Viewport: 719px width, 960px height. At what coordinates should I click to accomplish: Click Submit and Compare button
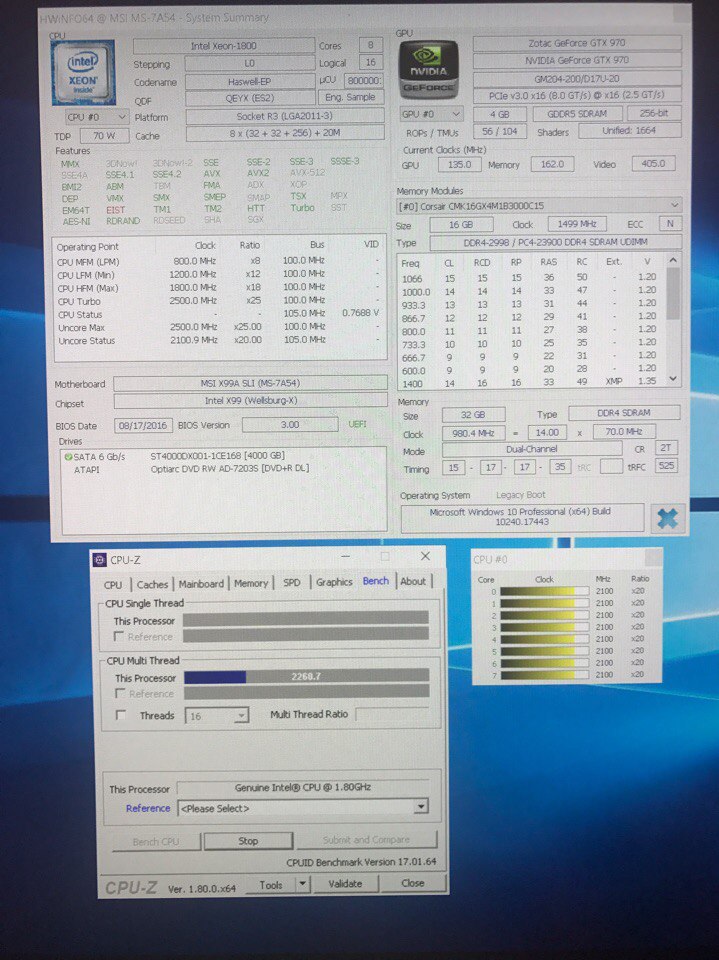coord(366,839)
